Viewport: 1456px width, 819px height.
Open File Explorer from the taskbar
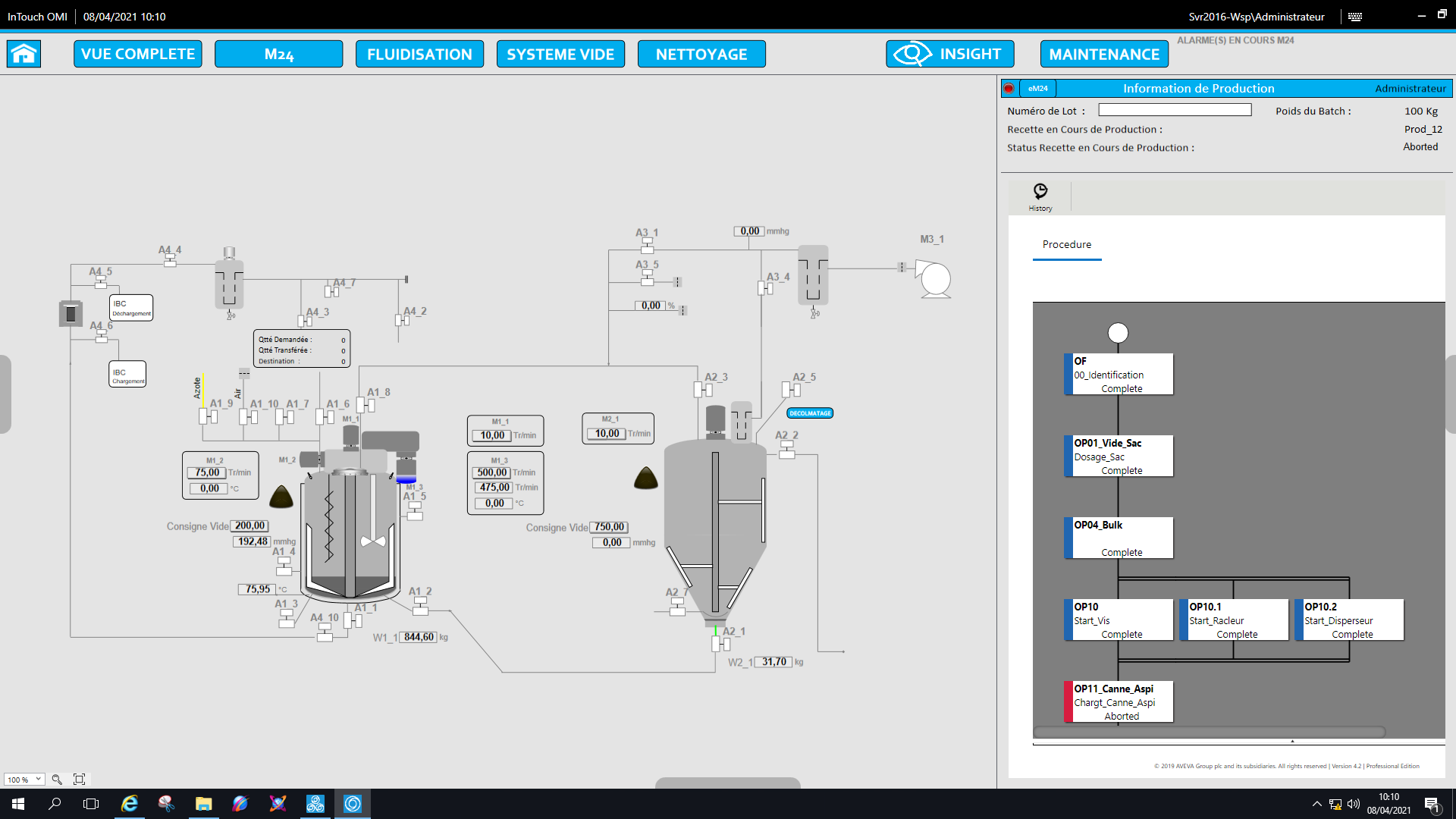click(203, 804)
